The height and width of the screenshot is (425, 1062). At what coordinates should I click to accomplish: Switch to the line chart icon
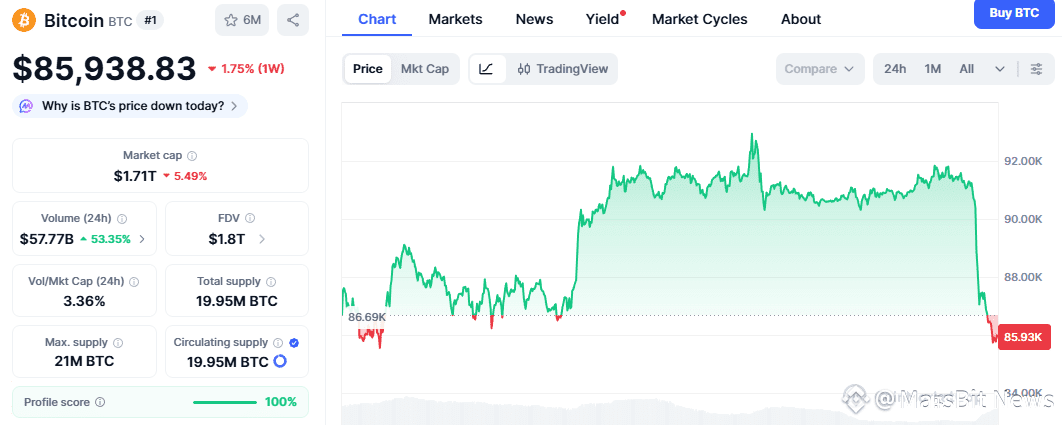click(486, 69)
